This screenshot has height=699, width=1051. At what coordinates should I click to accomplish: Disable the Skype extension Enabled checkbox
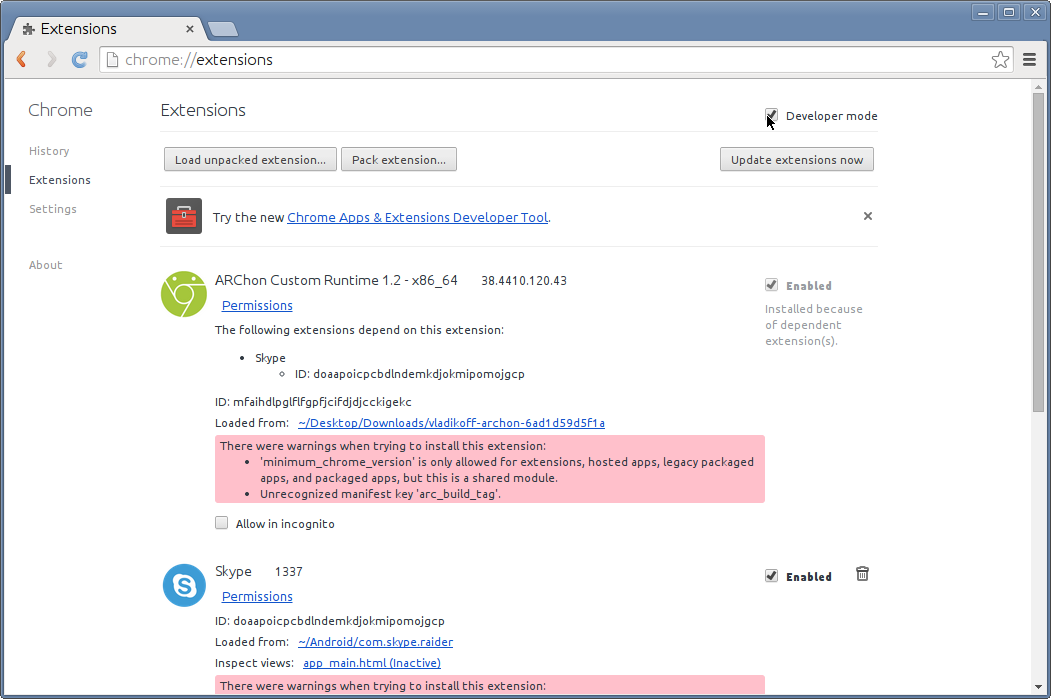pos(771,576)
